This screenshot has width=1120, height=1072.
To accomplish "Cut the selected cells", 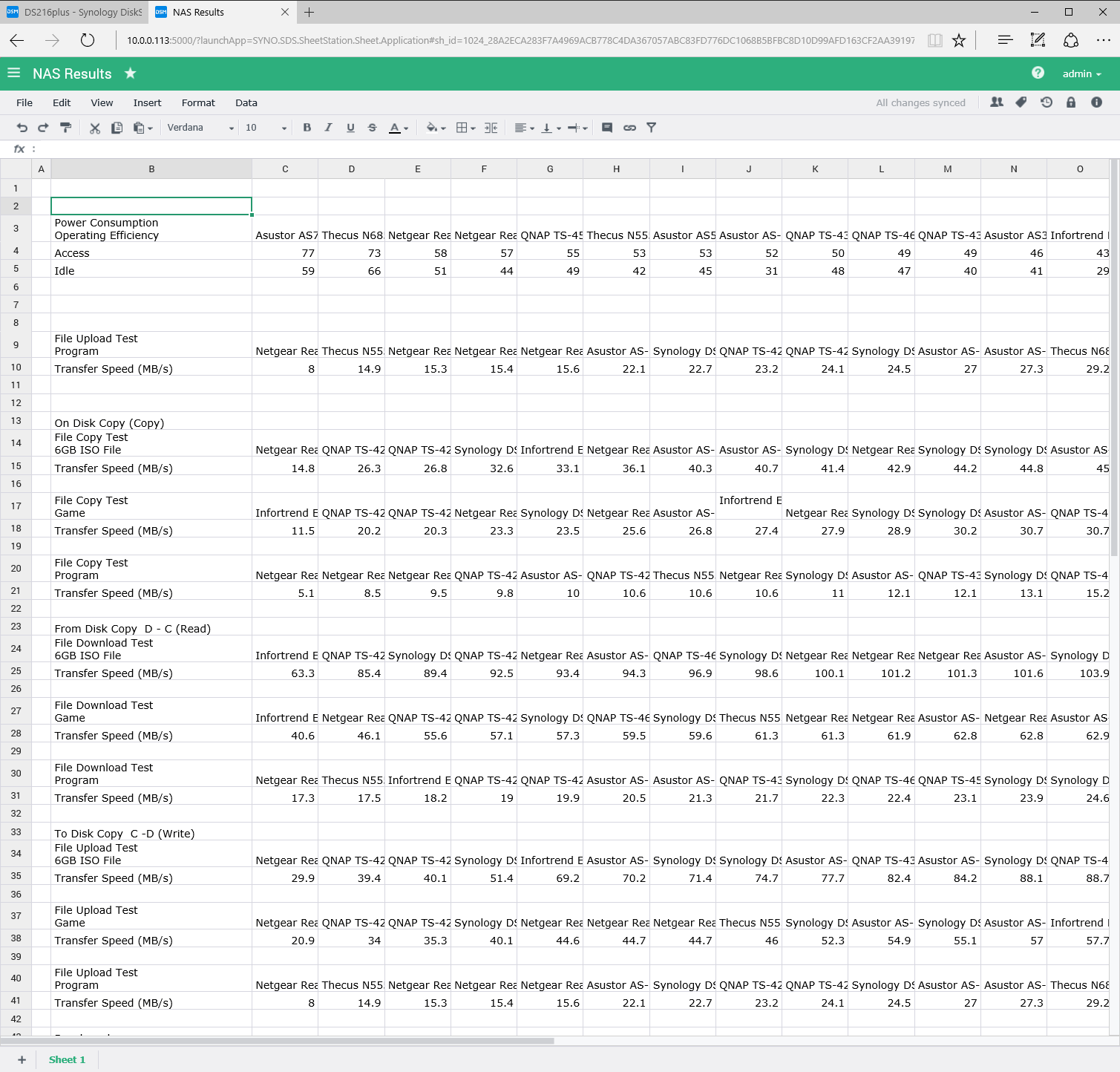I will click(x=95, y=128).
